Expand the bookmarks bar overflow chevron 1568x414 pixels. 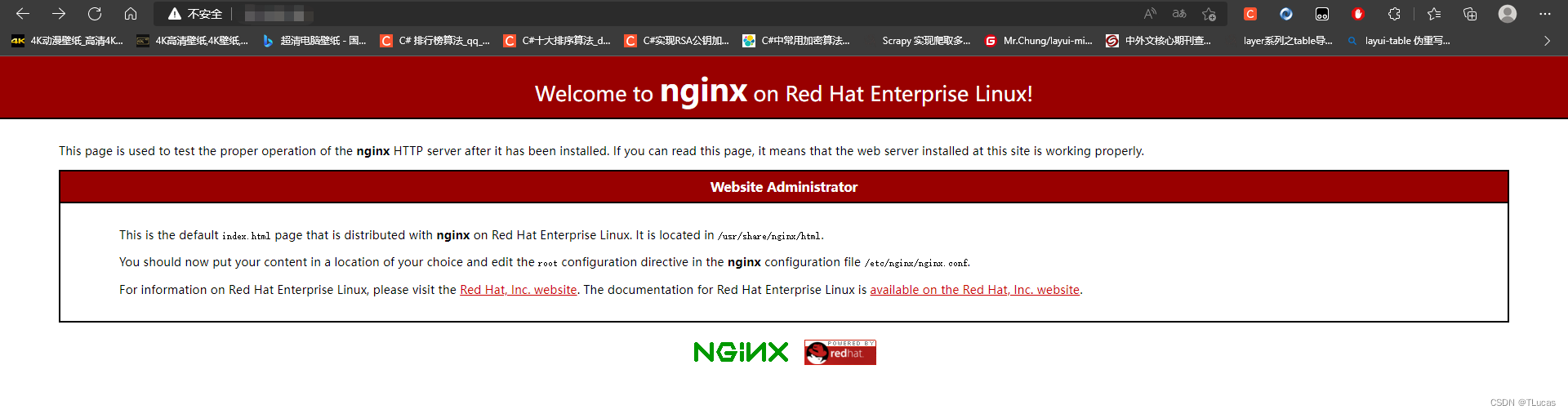click(1547, 41)
